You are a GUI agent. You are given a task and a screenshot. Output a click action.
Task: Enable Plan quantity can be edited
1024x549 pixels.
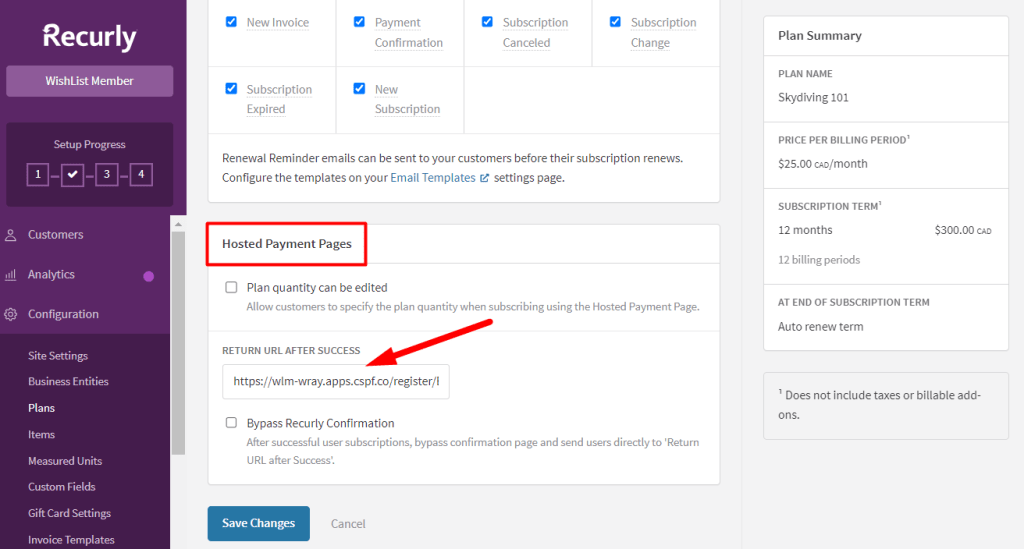pos(231,287)
